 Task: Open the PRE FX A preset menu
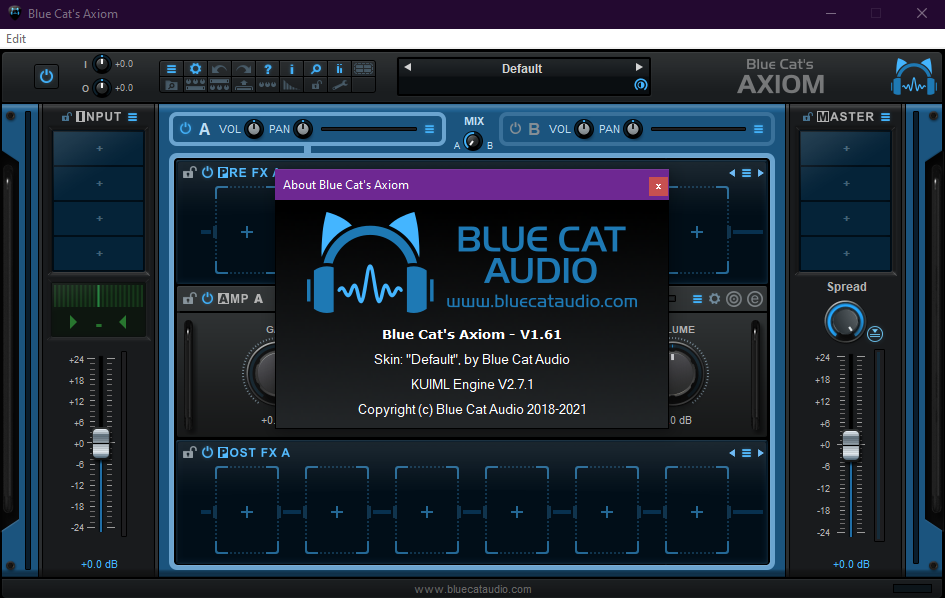coord(746,173)
